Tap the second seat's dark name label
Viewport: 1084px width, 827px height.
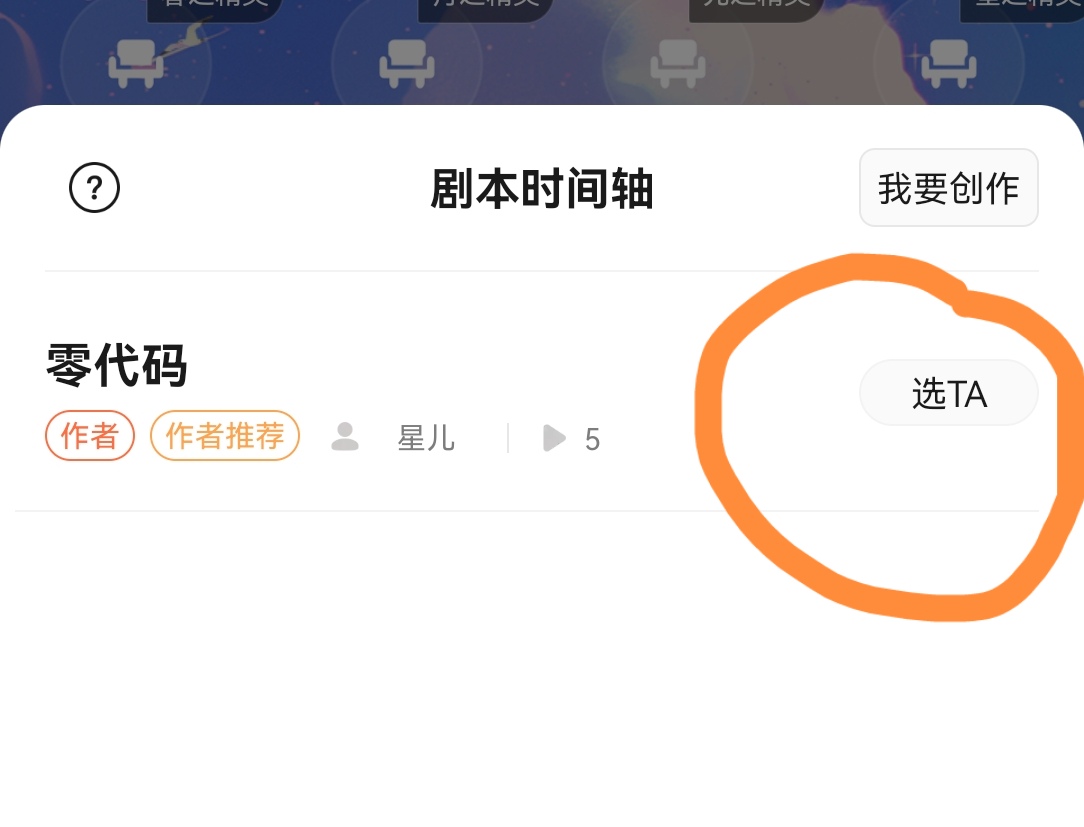[x=486, y=10]
